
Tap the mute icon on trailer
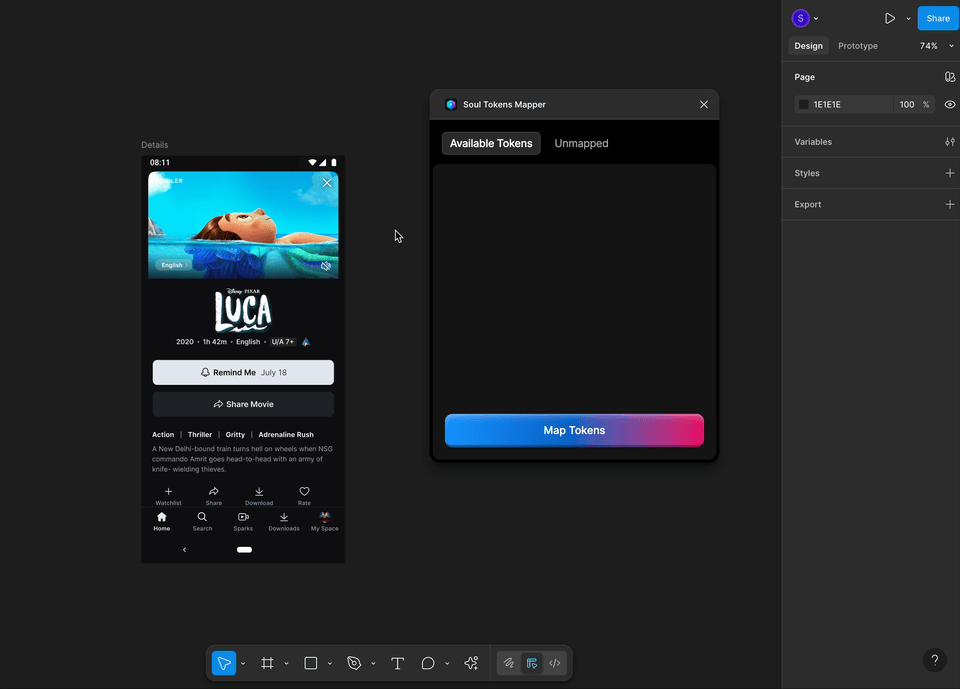point(326,266)
